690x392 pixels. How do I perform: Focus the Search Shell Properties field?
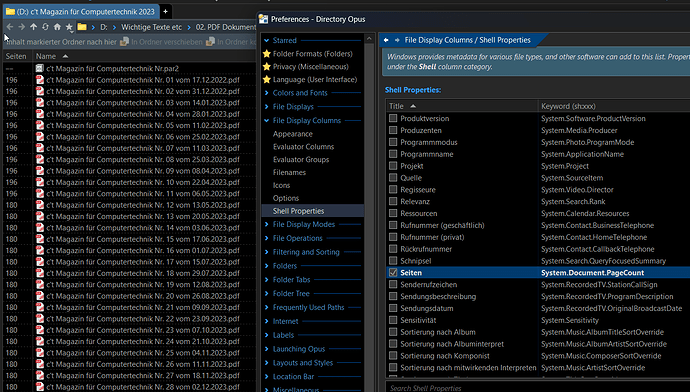(538, 388)
